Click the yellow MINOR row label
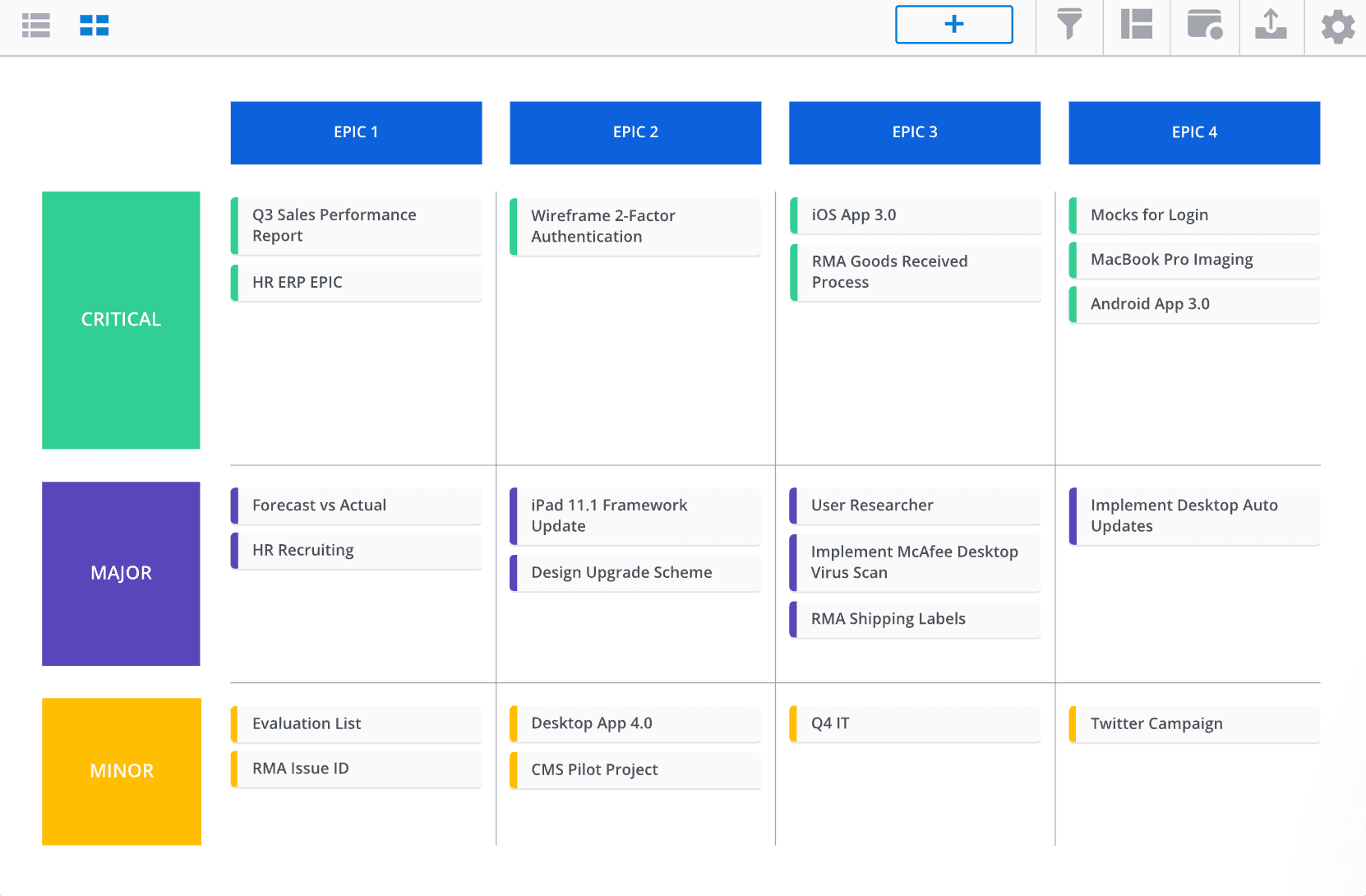1366x896 pixels. [122, 771]
